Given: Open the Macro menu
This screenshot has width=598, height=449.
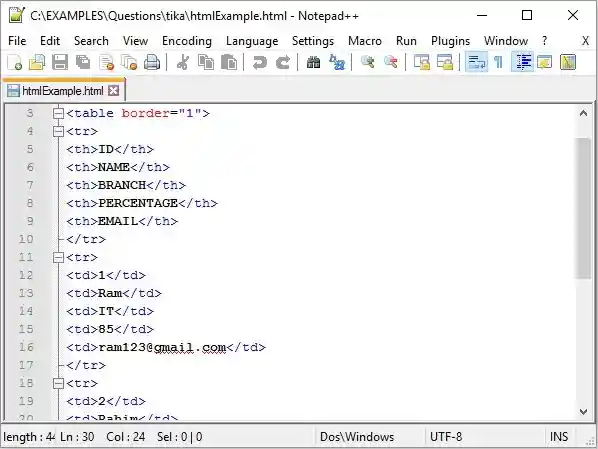Looking at the screenshot, I should [365, 41].
